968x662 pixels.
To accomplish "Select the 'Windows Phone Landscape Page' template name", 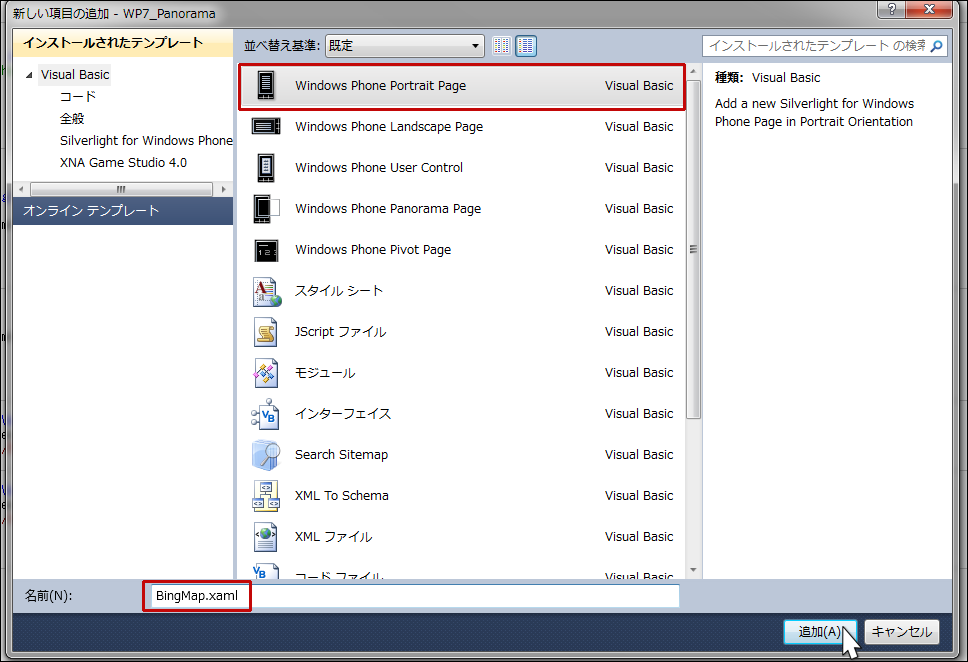I will (x=389, y=127).
